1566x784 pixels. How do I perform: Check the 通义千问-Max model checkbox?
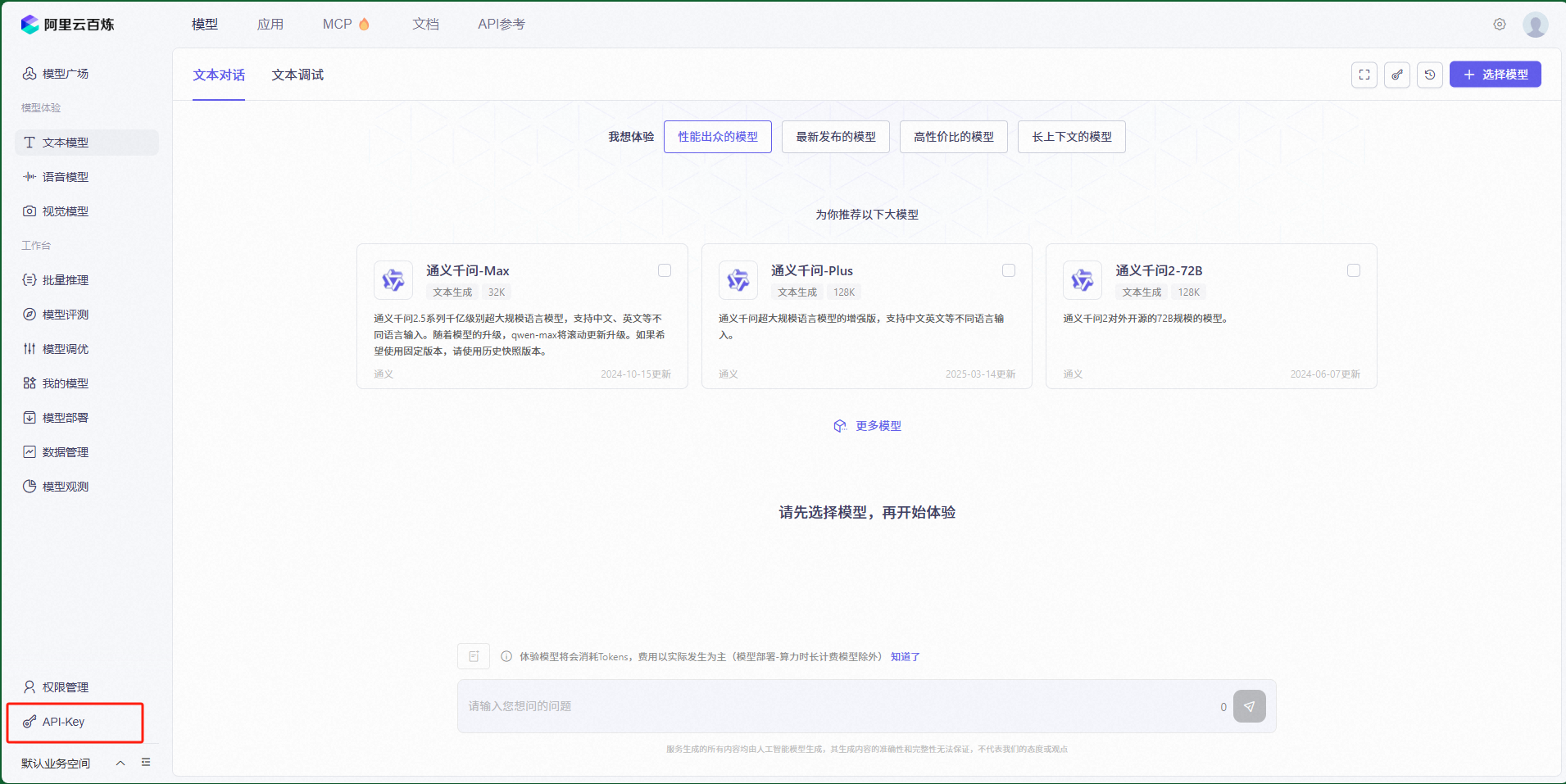665,270
